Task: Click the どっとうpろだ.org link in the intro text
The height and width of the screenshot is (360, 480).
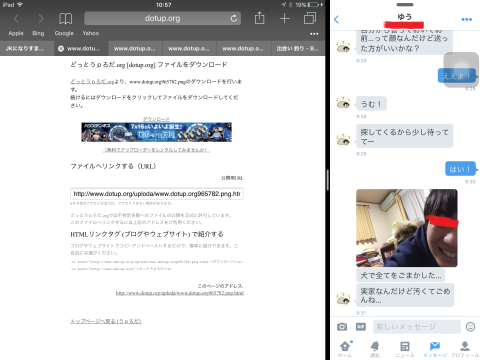Action: 92,82
